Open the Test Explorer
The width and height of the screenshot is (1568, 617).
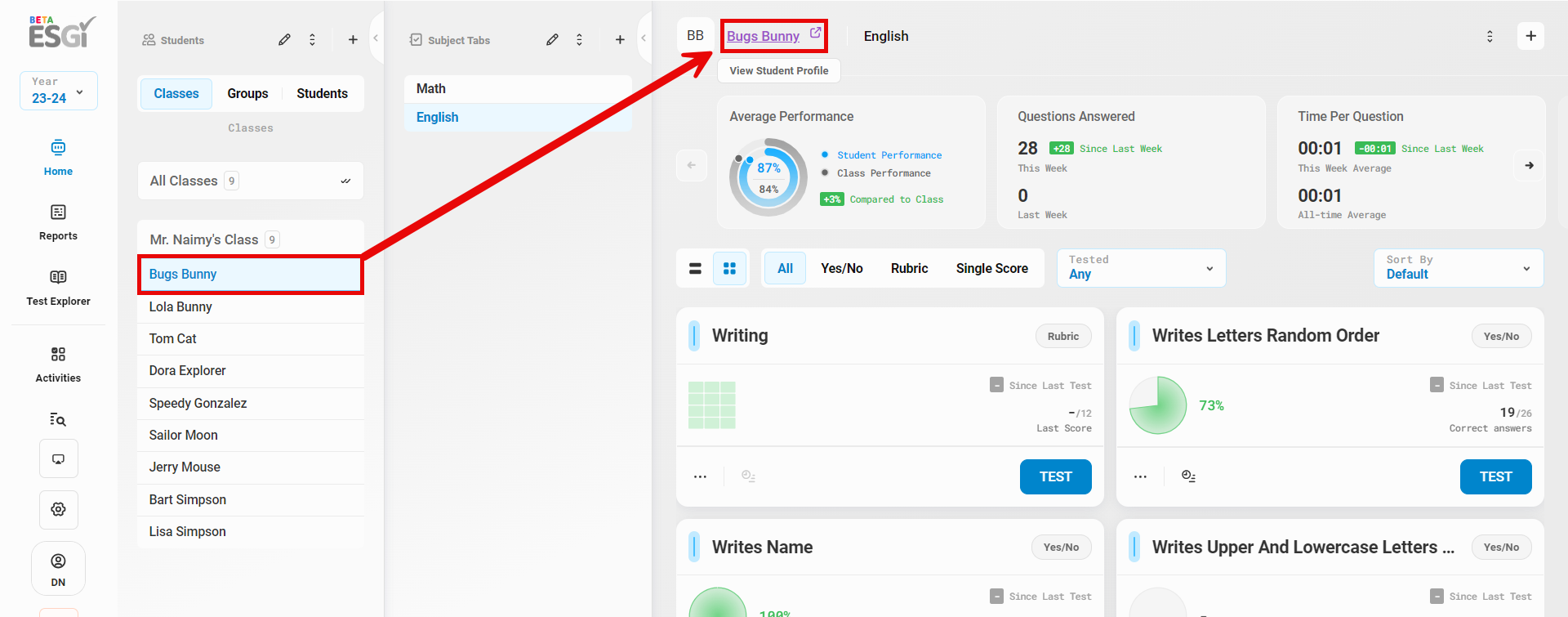point(58,288)
